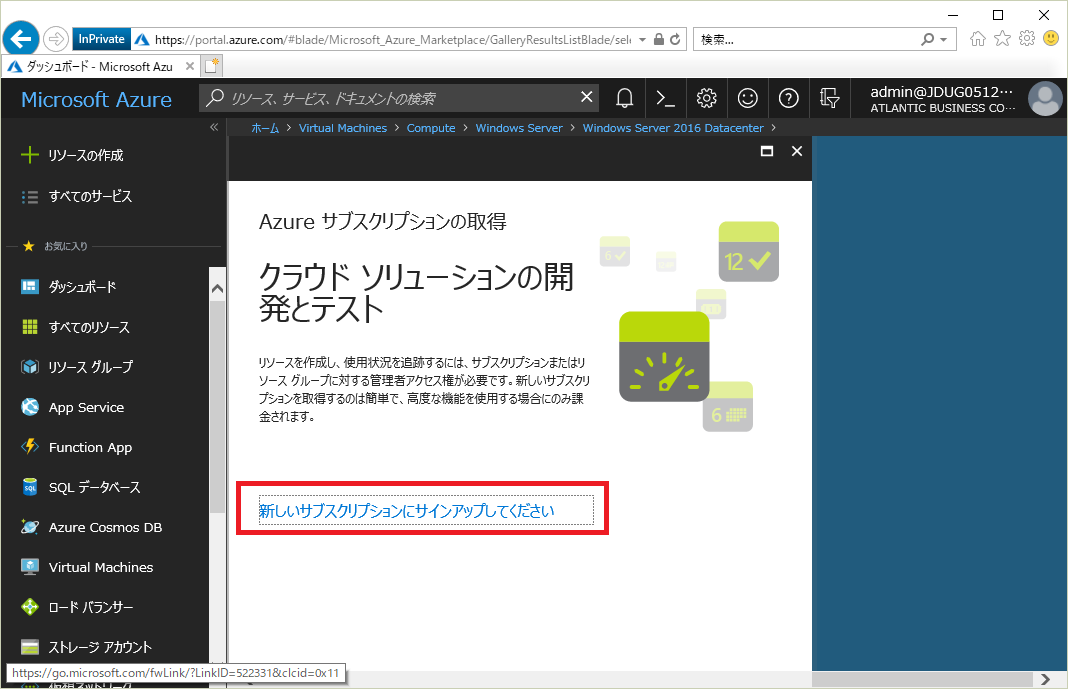Send feedback via smiley icon in Azure bar
The image size is (1068, 689).
pyautogui.click(x=747, y=99)
